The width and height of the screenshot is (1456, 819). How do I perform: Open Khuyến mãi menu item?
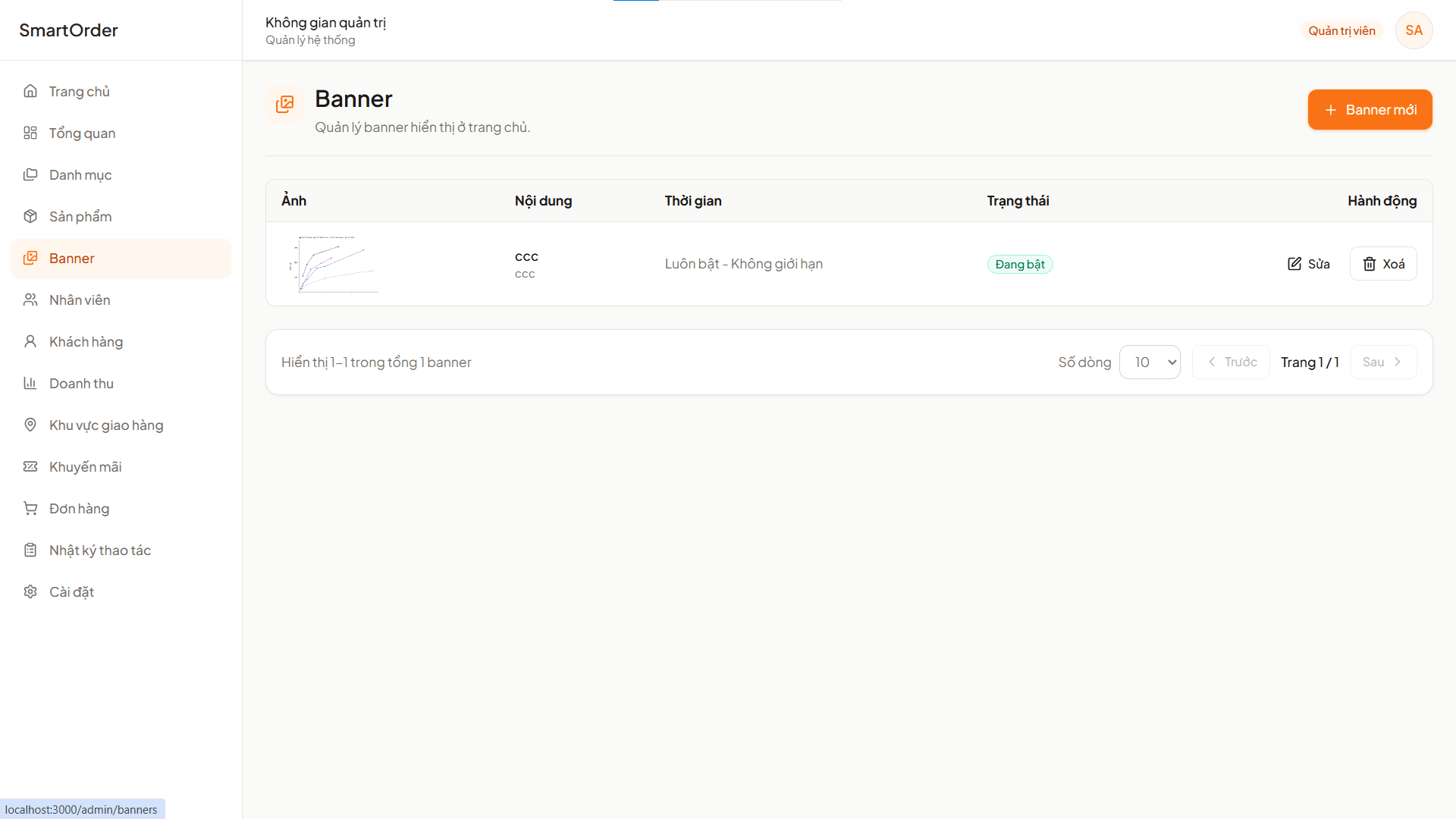coord(121,466)
